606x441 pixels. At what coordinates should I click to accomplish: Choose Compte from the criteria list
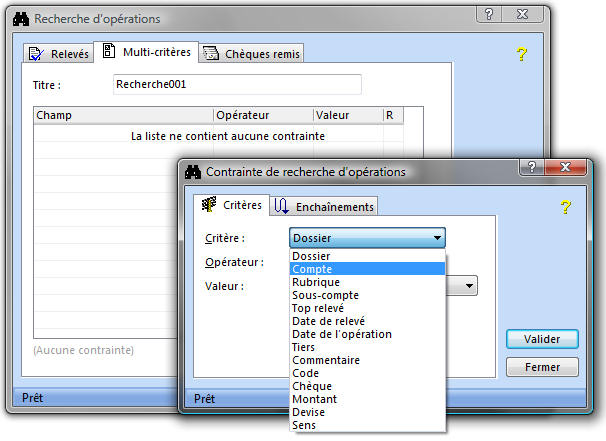point(313,269)
